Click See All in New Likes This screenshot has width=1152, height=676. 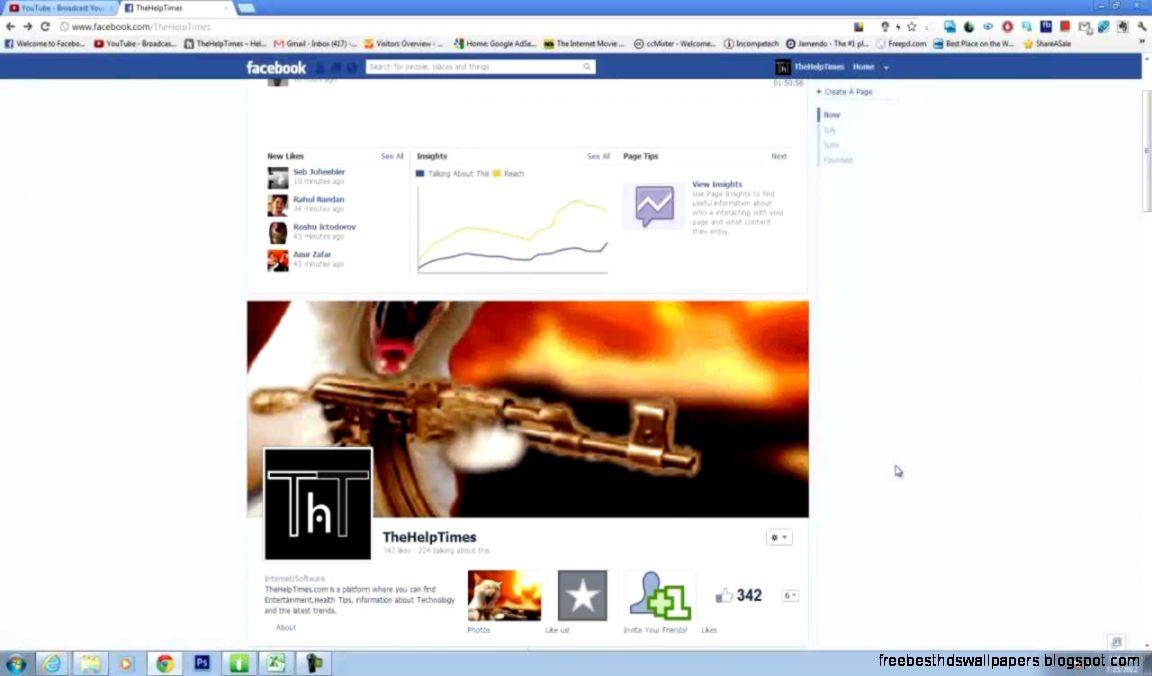tap(392, 157)
